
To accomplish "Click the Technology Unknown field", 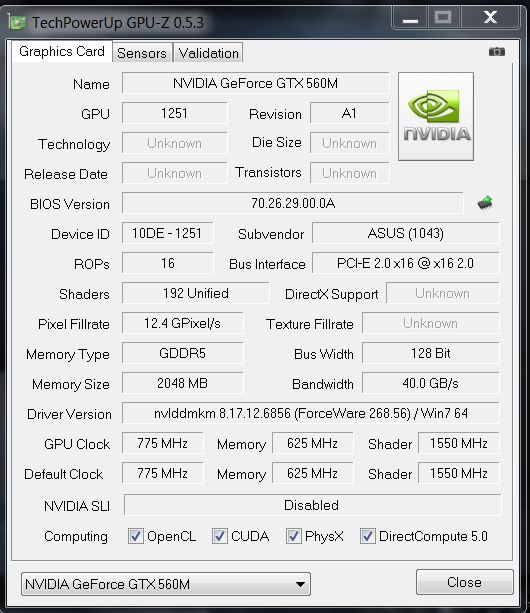I will coord(174,143).
